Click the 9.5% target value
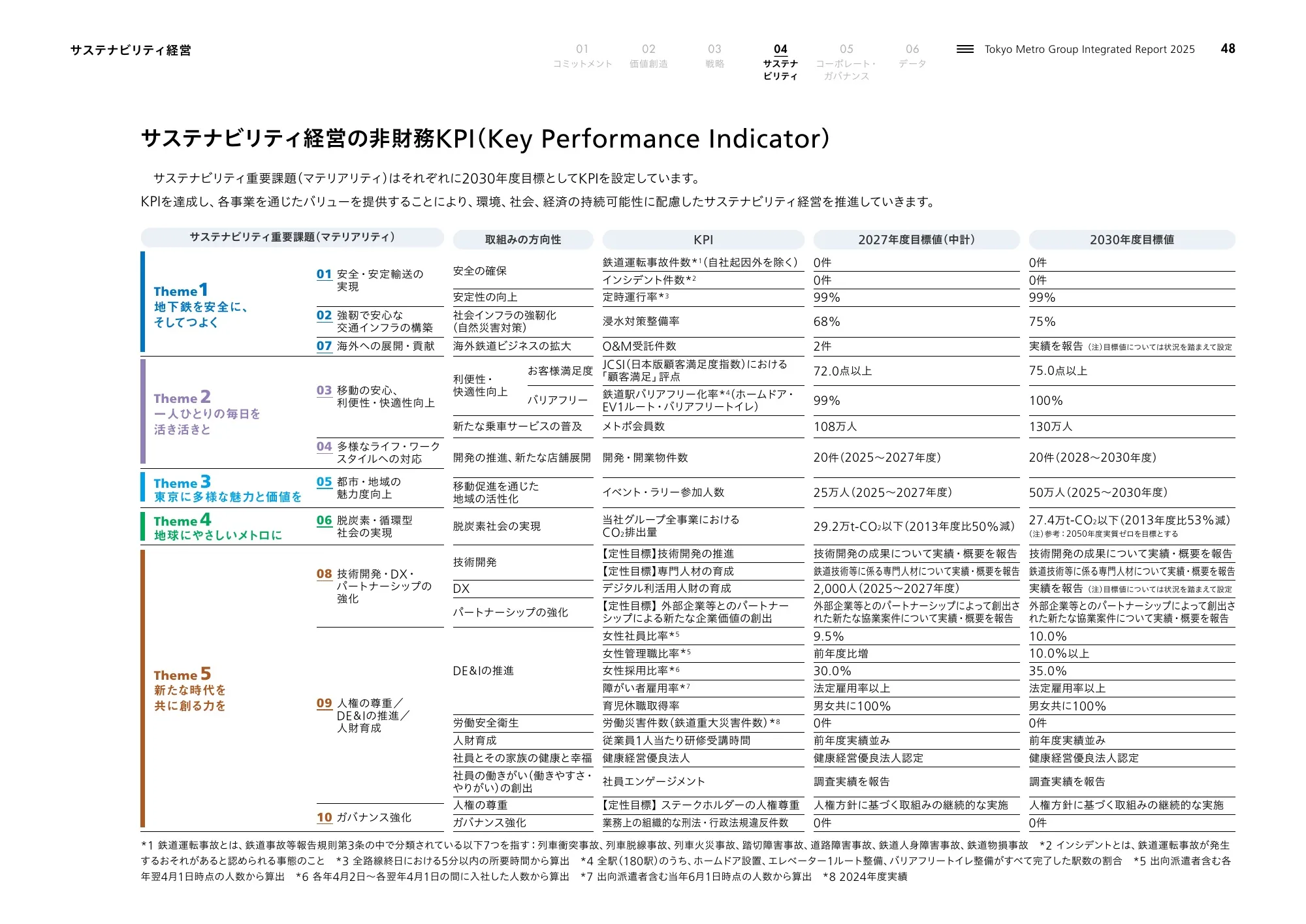Image resolution: width=1306 pixels, height=924 pixels. 829,636
